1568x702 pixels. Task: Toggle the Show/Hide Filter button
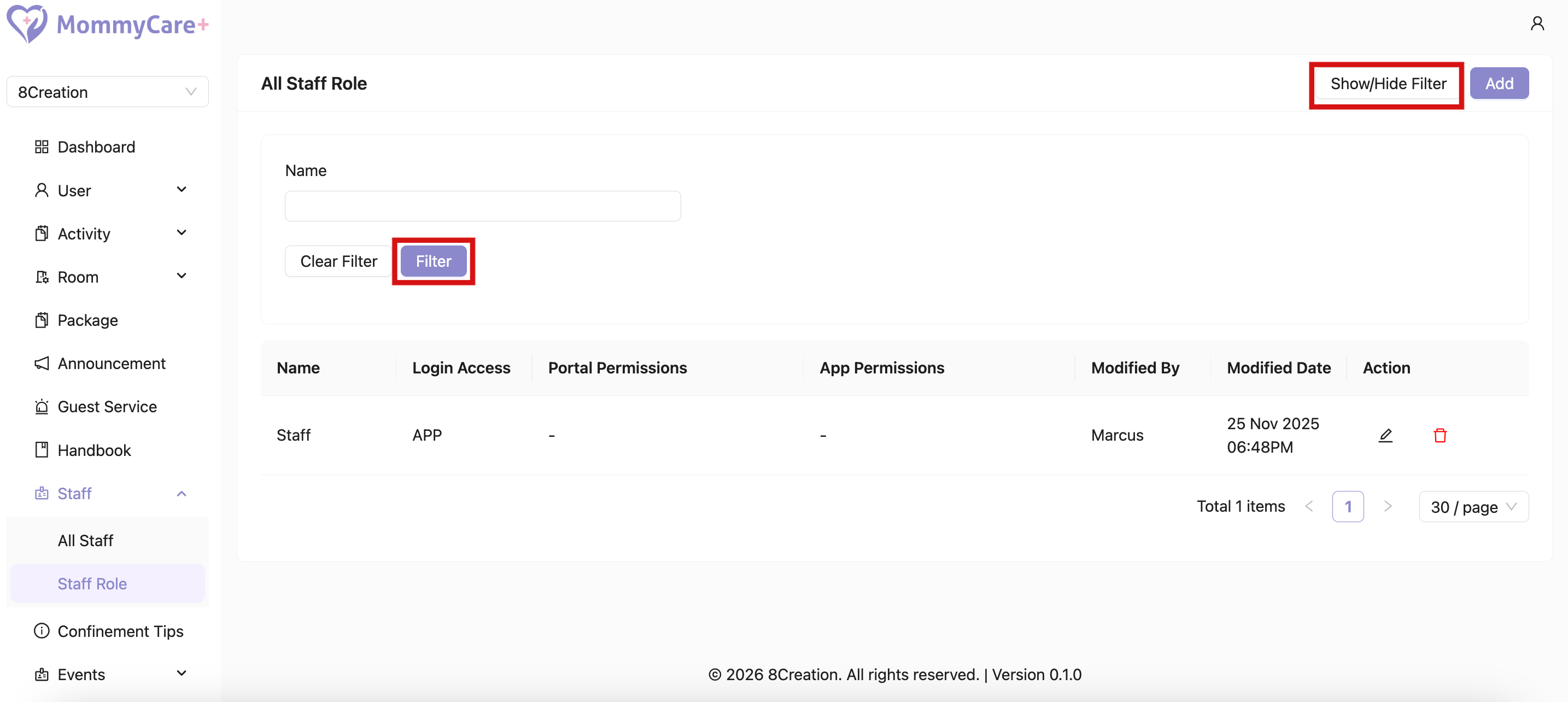(x=1387, y=84)
